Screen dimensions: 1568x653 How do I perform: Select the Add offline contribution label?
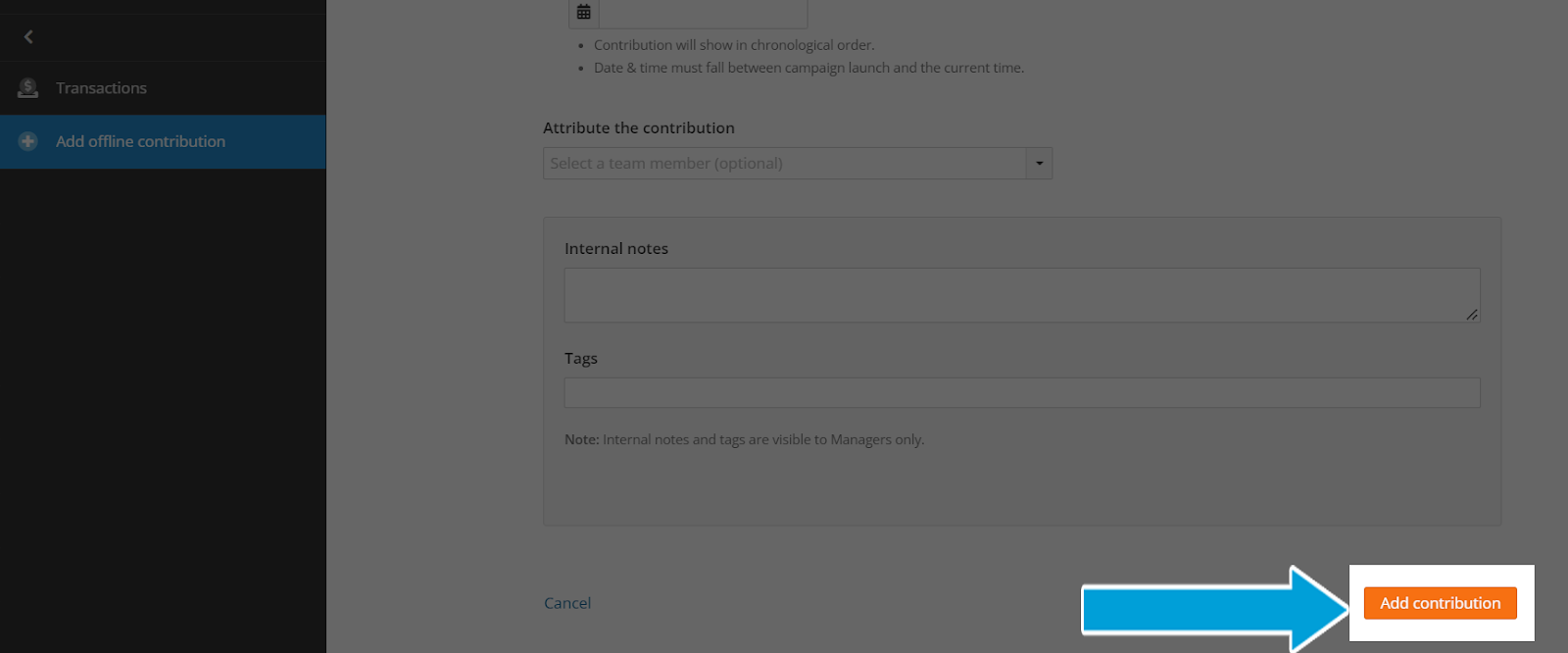coord(140,141)
